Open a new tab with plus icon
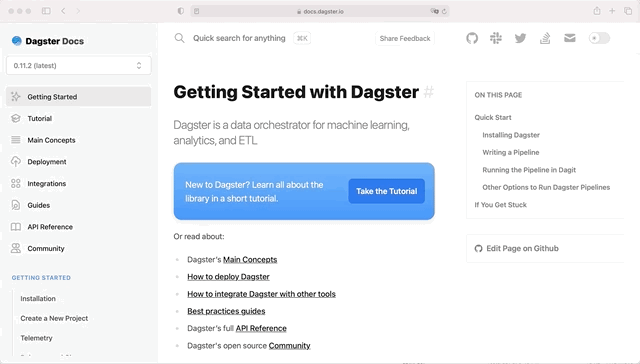The height and width of the screenshot is (364, 640). tap(612, 11)
